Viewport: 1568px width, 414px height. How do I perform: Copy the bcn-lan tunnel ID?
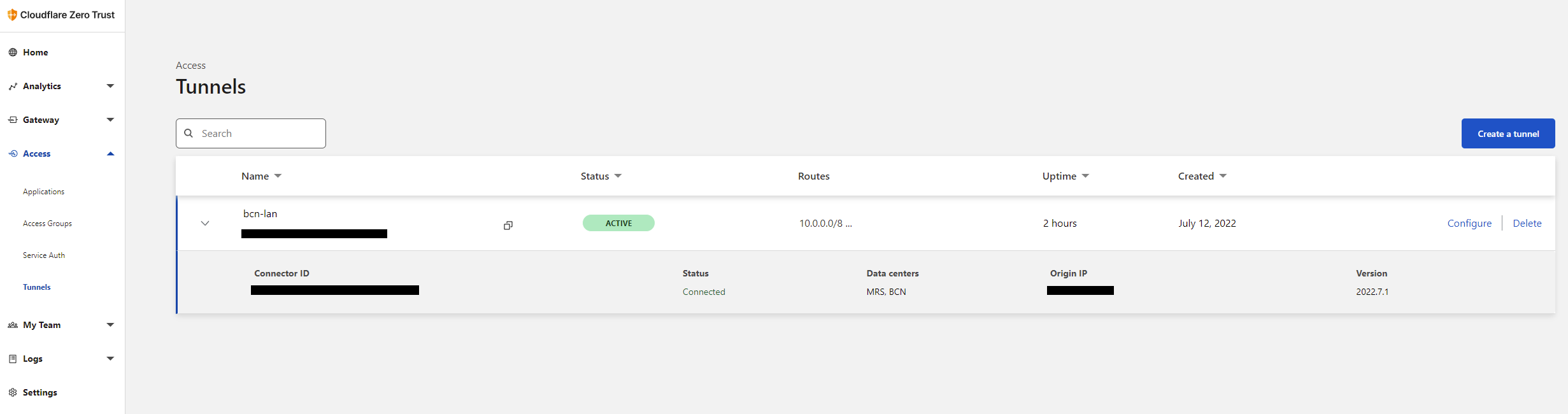point(508,225)
